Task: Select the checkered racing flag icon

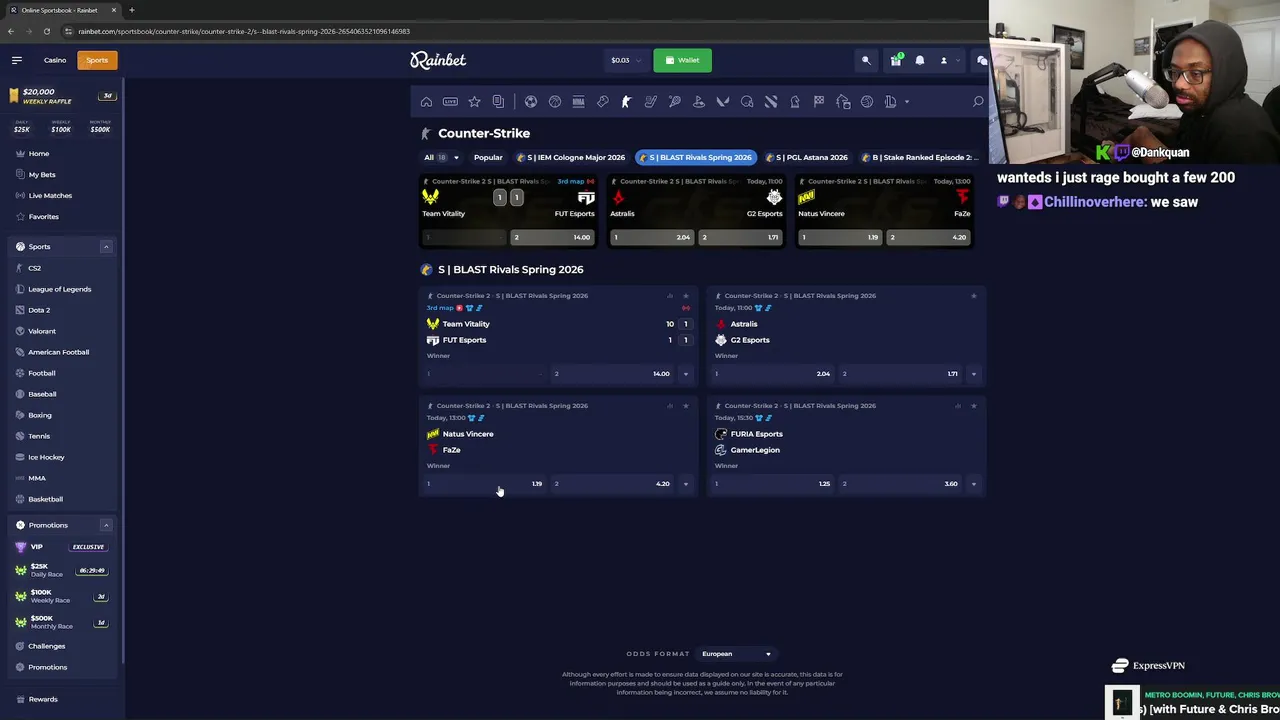Action: (819, 101)
